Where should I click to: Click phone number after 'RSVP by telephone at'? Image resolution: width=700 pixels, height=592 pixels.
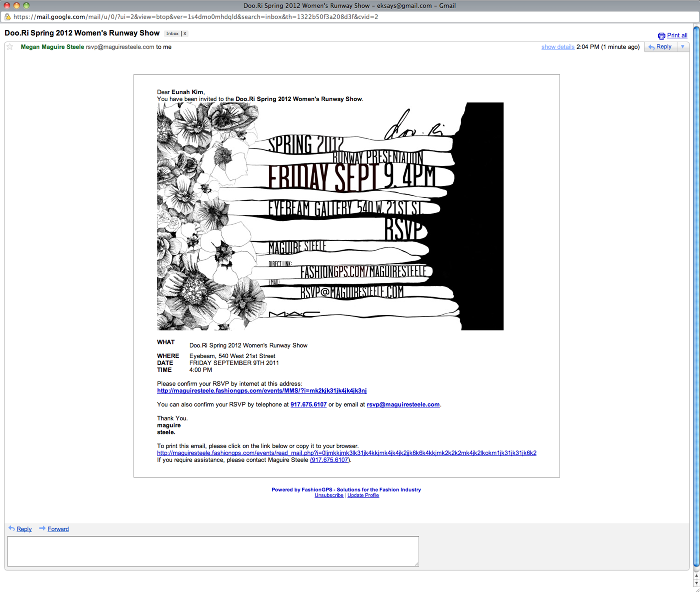pyautogui.click(x=308, y=404)
